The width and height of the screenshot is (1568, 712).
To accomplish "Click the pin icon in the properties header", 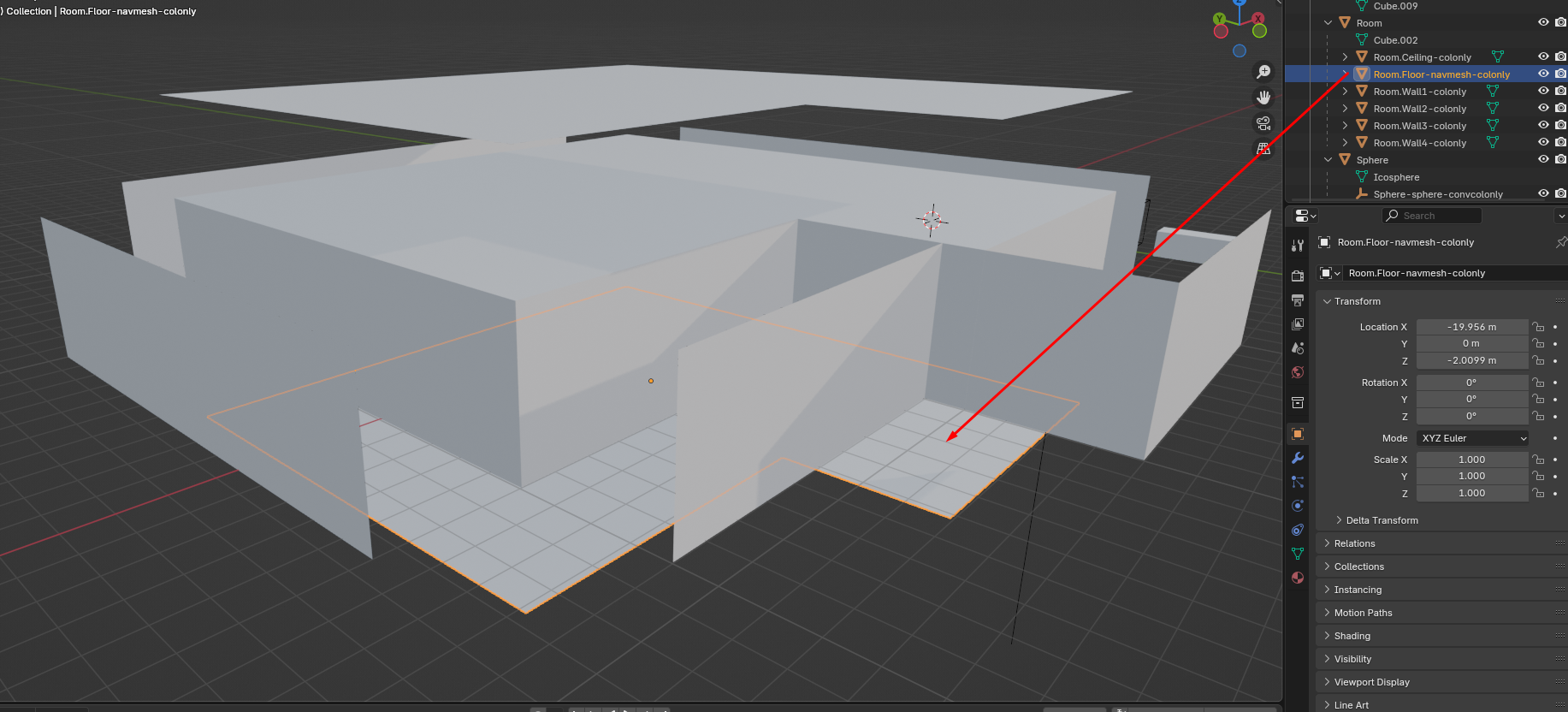I will click(1561, 242).
